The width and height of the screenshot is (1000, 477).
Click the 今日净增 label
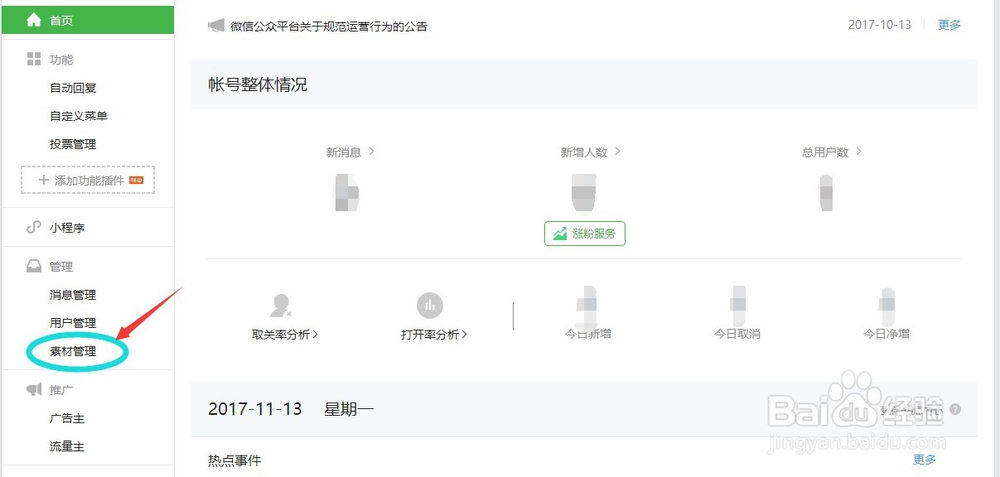tap(886, 334)
